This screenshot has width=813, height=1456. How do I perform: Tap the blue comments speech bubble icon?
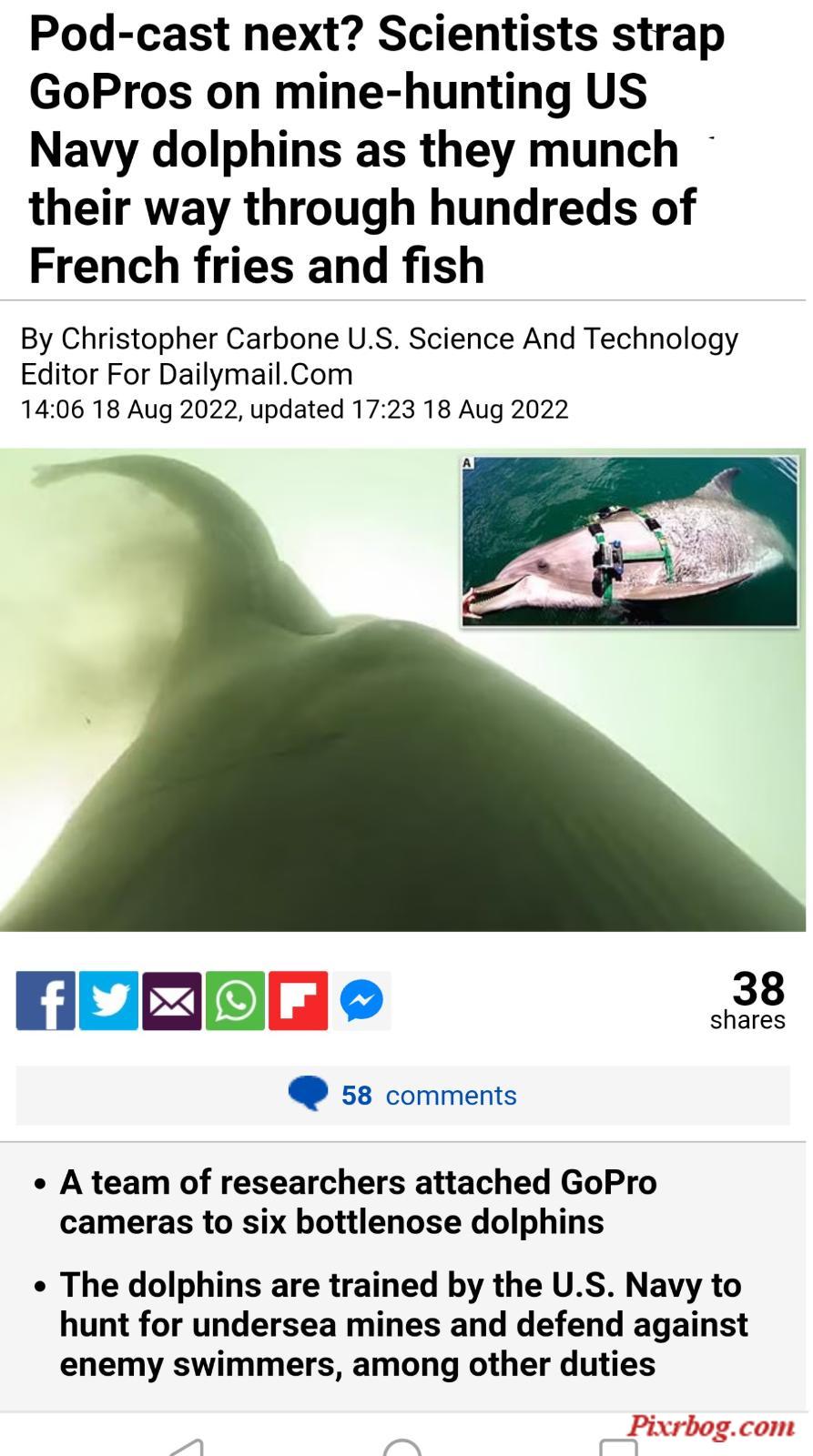(309, 1093)
